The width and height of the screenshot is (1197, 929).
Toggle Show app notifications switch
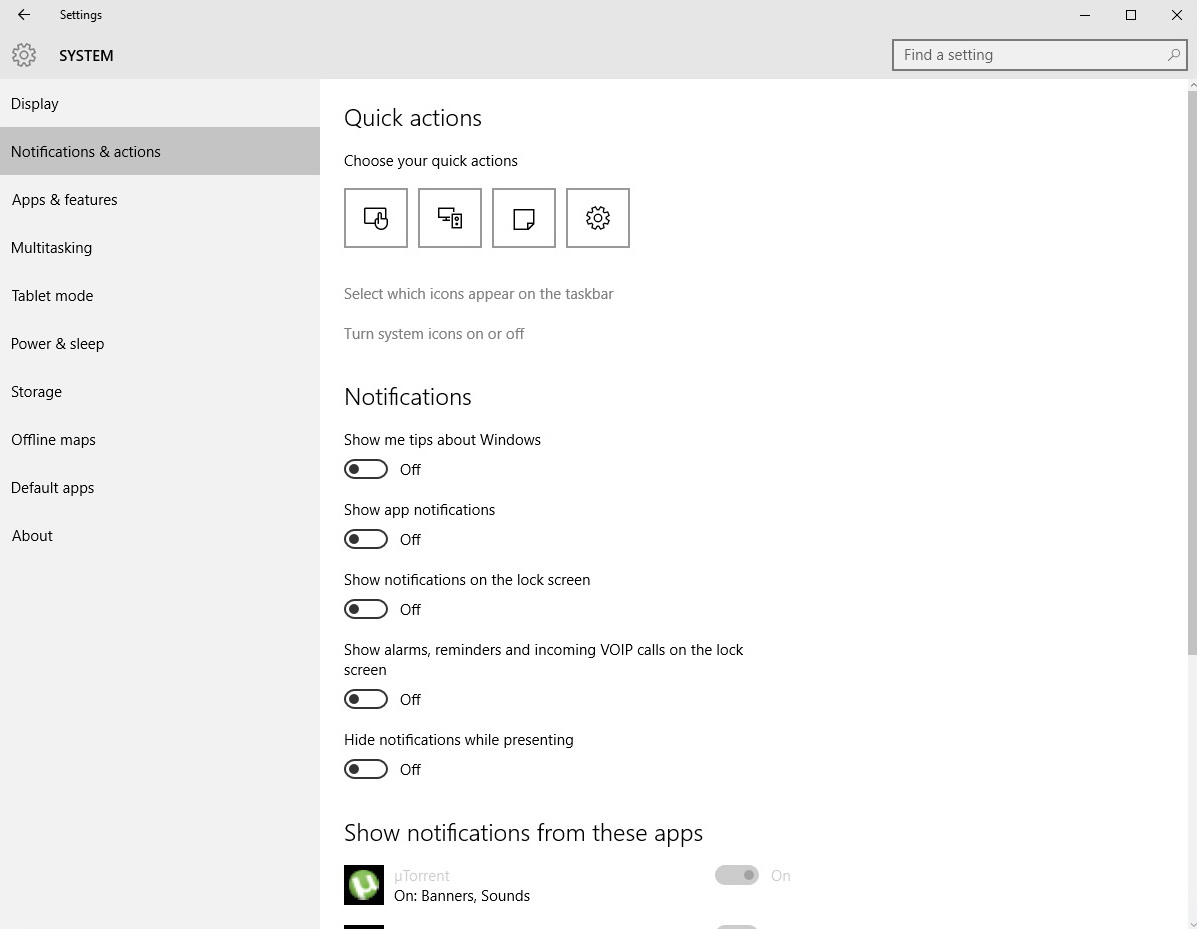366,540
